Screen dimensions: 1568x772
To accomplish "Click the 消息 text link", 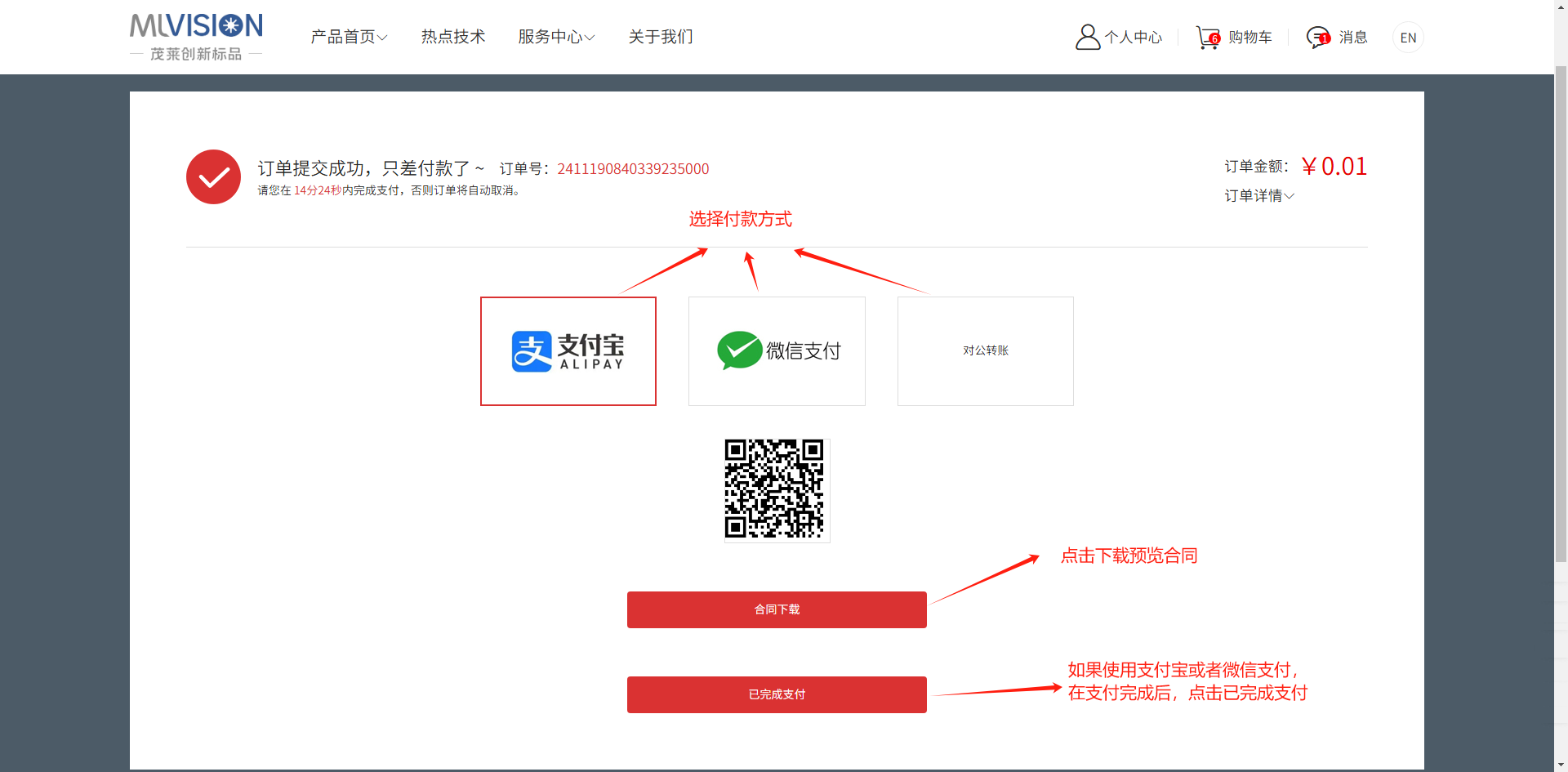I will tap(1353, 38).
